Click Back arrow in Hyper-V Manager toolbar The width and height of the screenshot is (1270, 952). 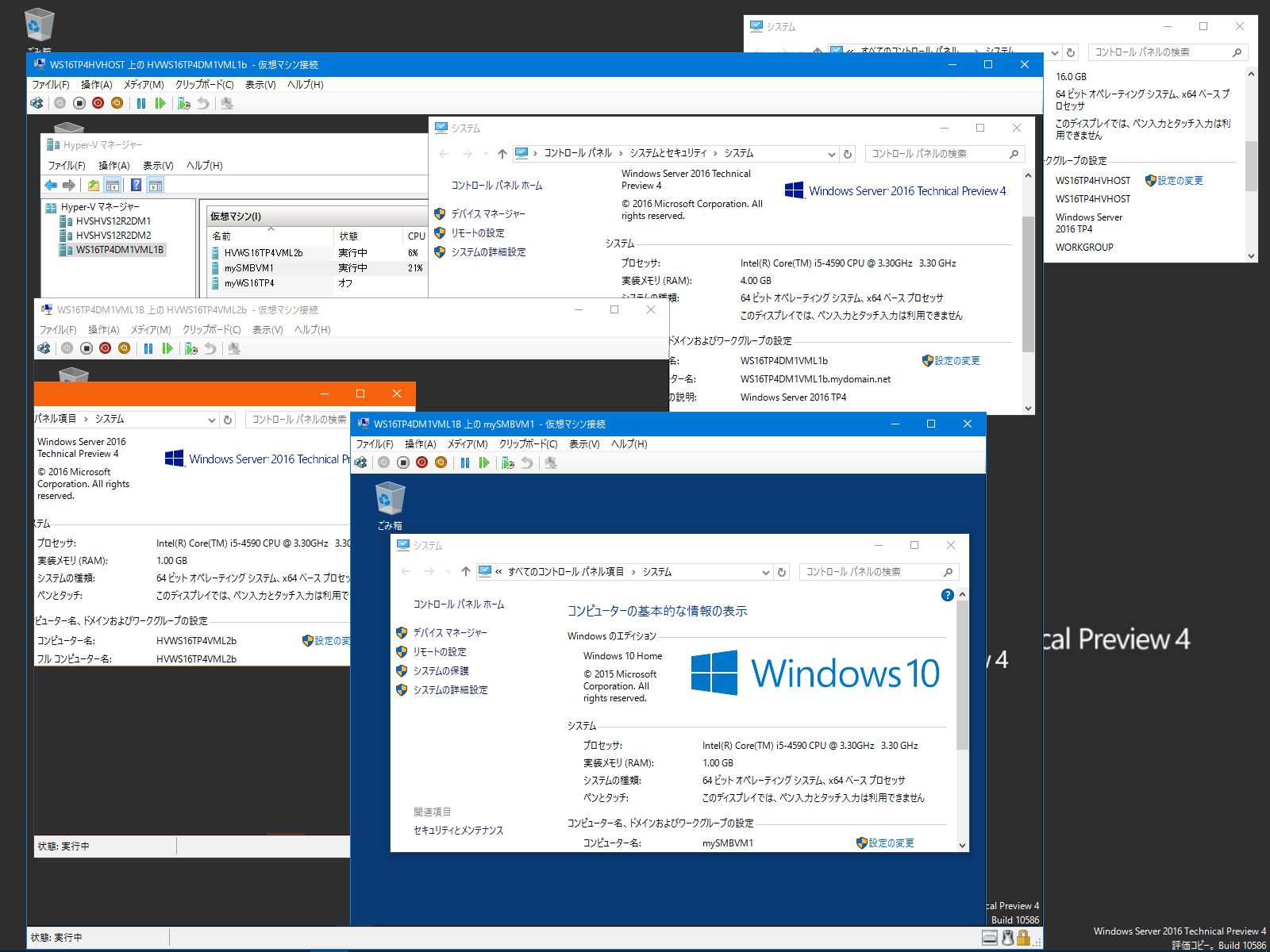click(x=51, y=185)
